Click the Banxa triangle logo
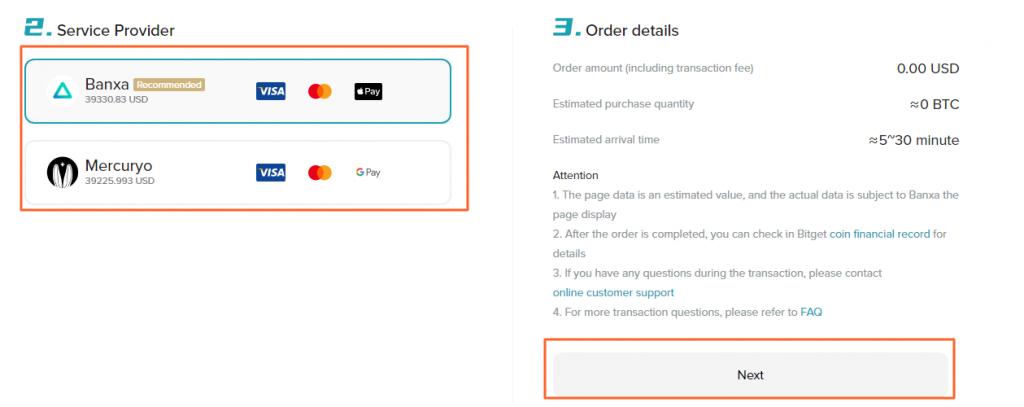1024x407 pixels. [x=62, y=92]
